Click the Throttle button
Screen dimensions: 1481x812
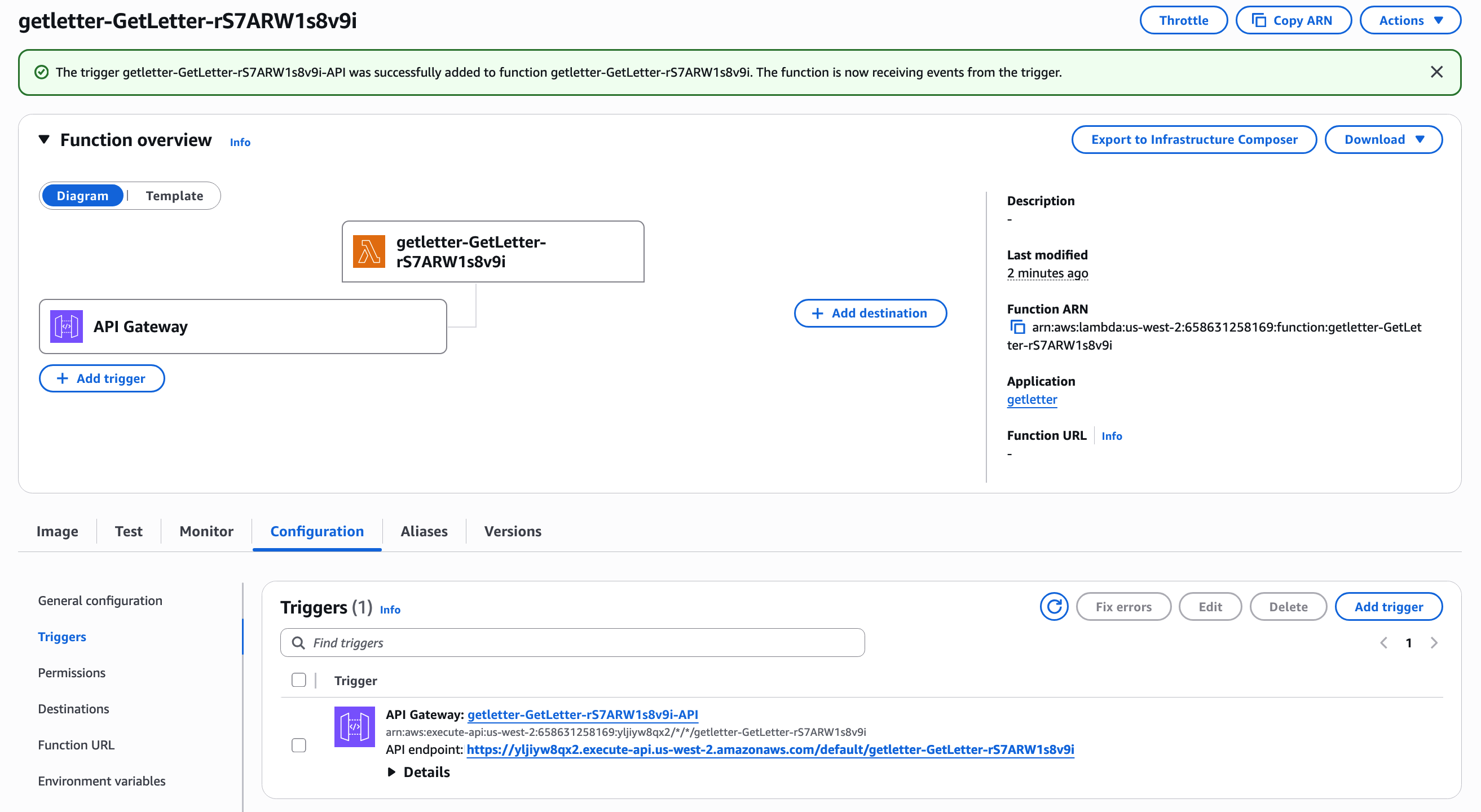pos(1183,20)
